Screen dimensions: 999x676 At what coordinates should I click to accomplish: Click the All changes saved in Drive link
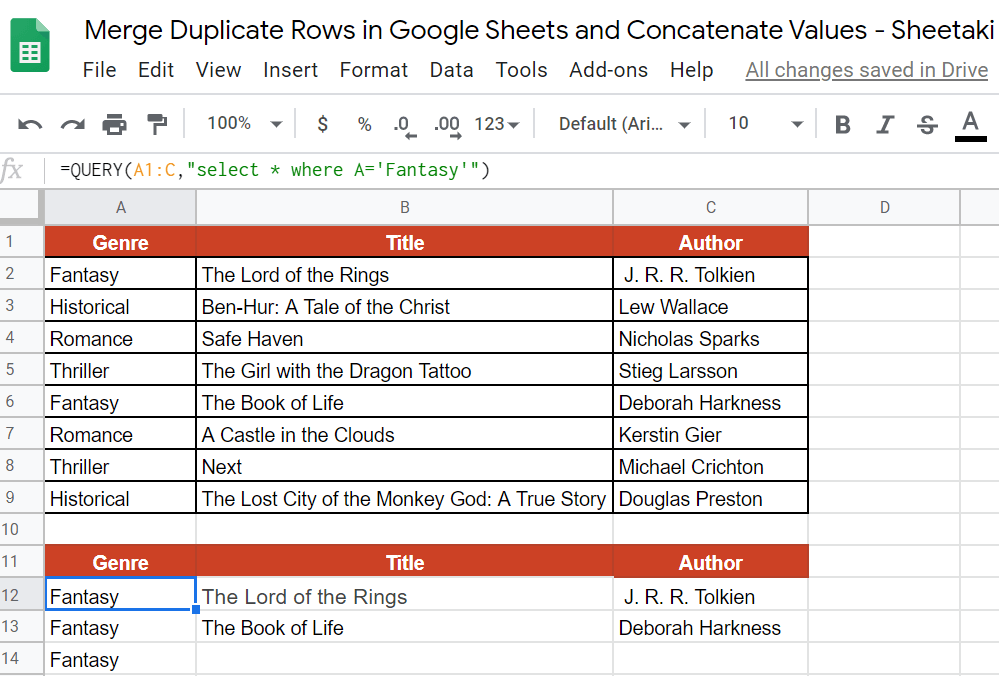(x=867, y=70)
